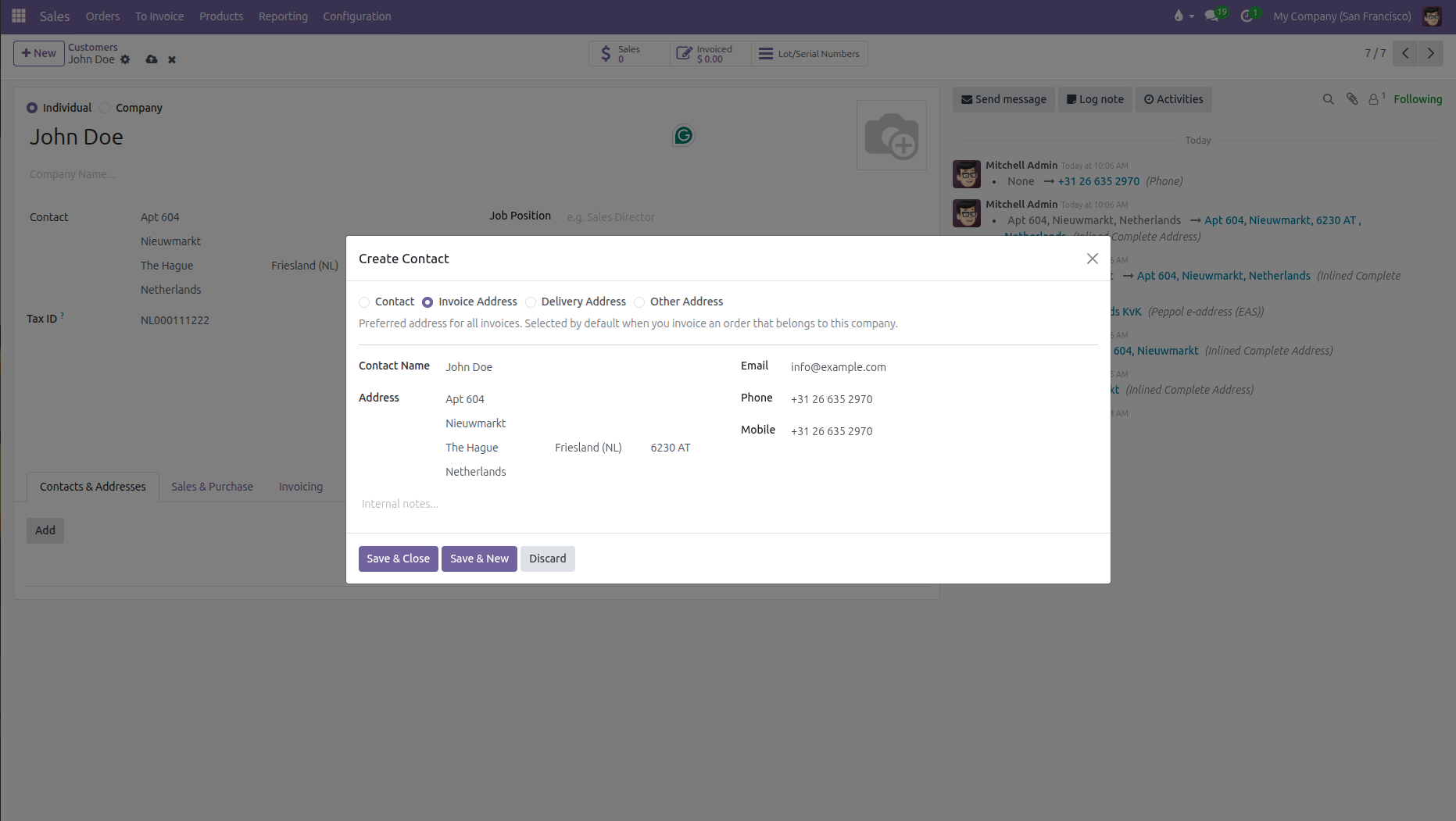Click the followers person icon in chatter
1456x821 pixels.
(1376, 99)
